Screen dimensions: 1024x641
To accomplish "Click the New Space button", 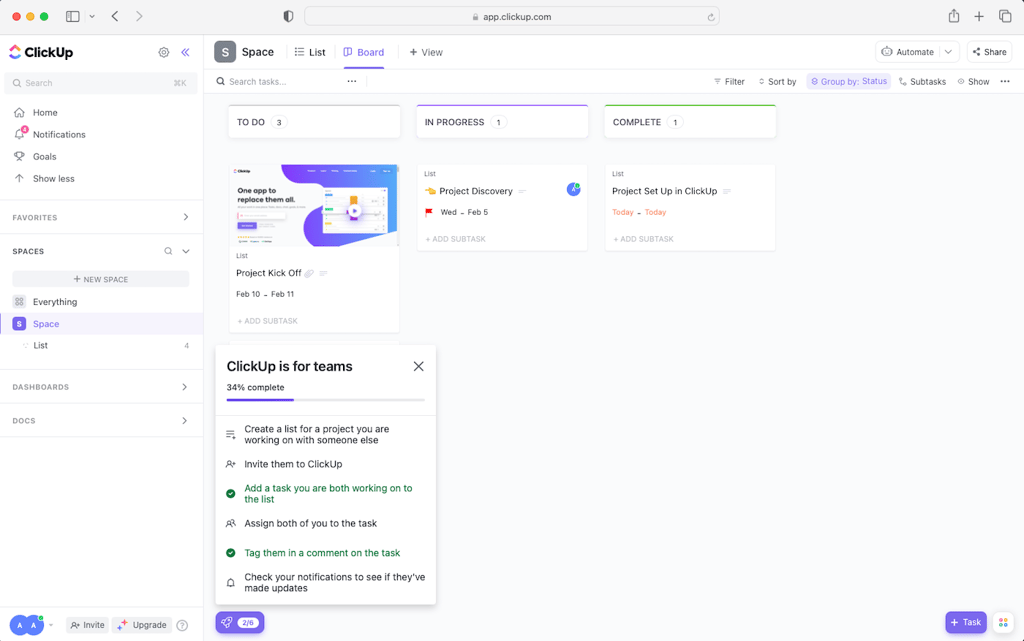I will [x=101, y=279].
